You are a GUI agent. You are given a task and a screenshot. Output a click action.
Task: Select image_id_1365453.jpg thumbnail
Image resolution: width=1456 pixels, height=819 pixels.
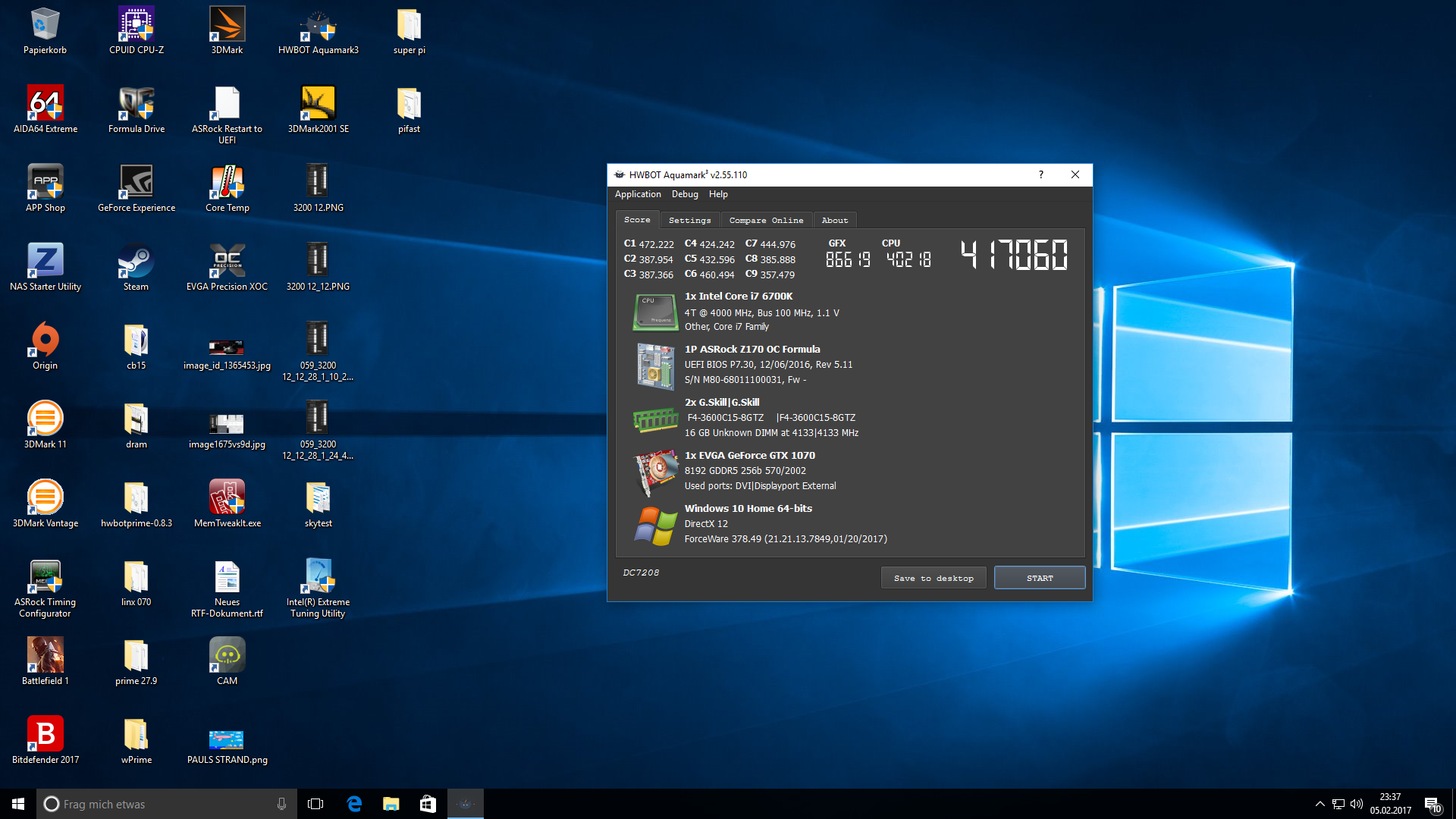tap(227, 355)
